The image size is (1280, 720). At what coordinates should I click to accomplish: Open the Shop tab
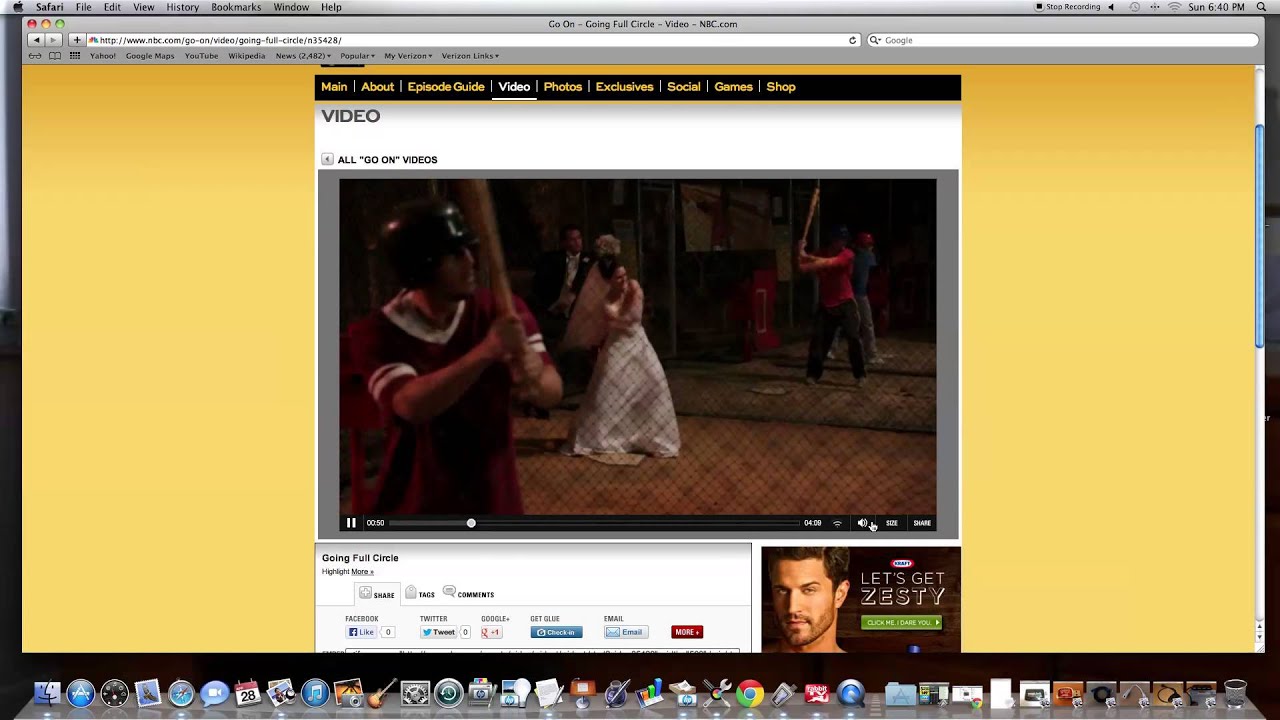781,87
